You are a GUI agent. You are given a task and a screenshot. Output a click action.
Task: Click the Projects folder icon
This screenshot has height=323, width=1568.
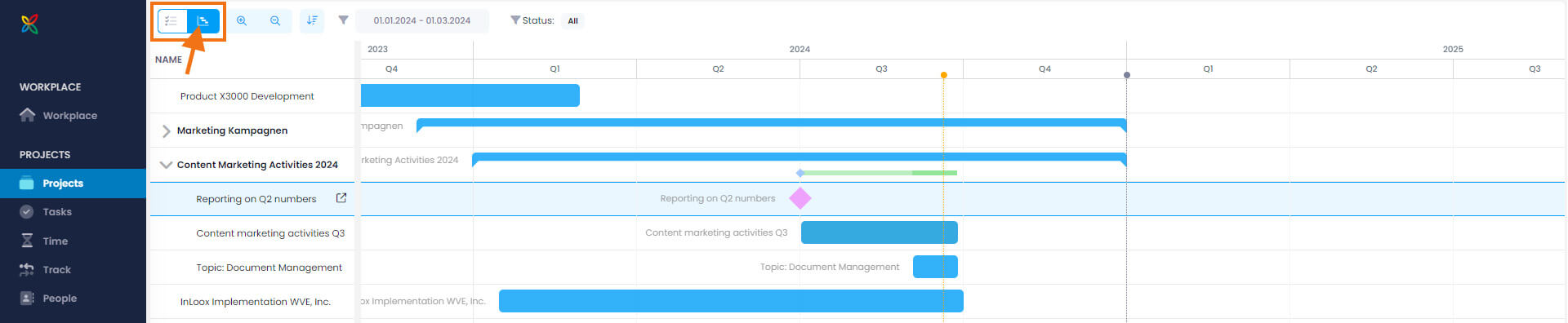pyautogui.click(x=27, y=183)
